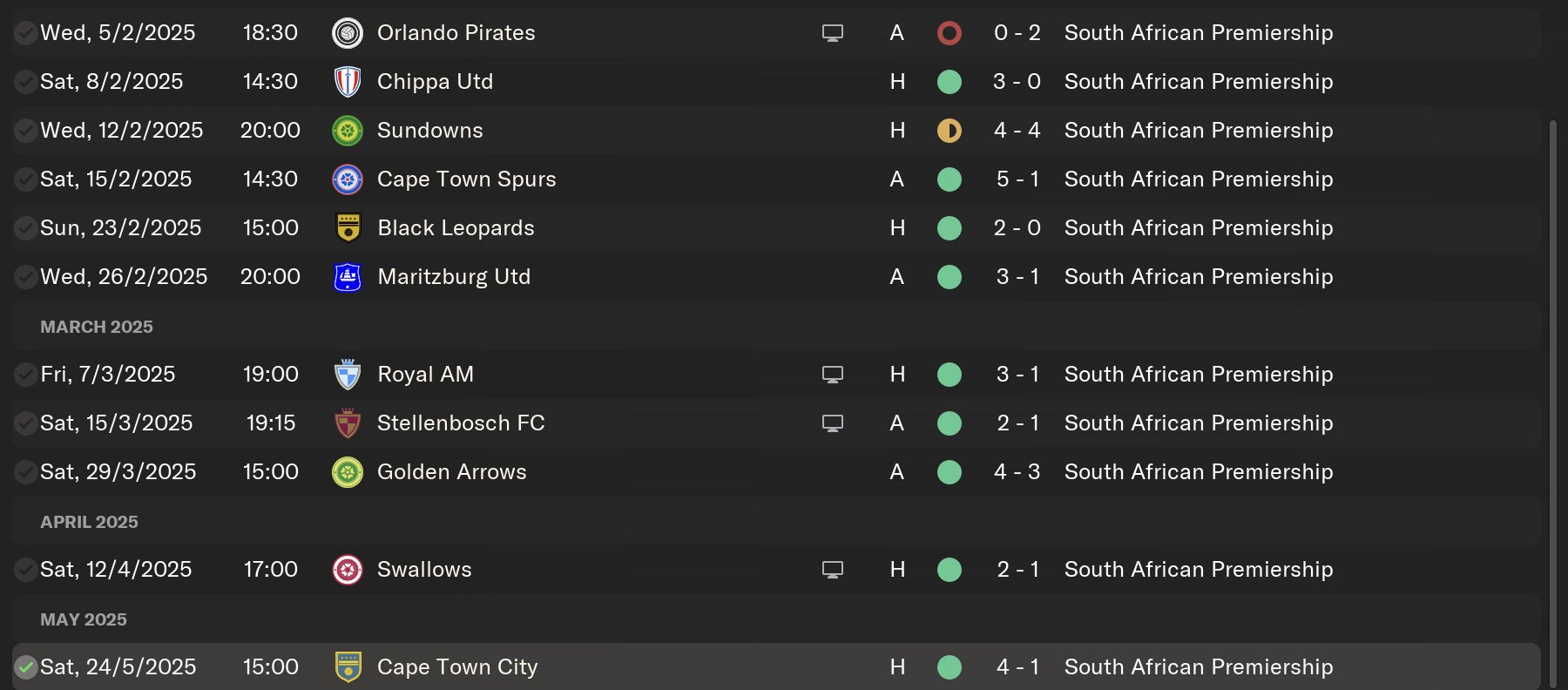Collapse the APRIL 2025 section header
This screenshot has width=1568, height=690.
[89, 522]
